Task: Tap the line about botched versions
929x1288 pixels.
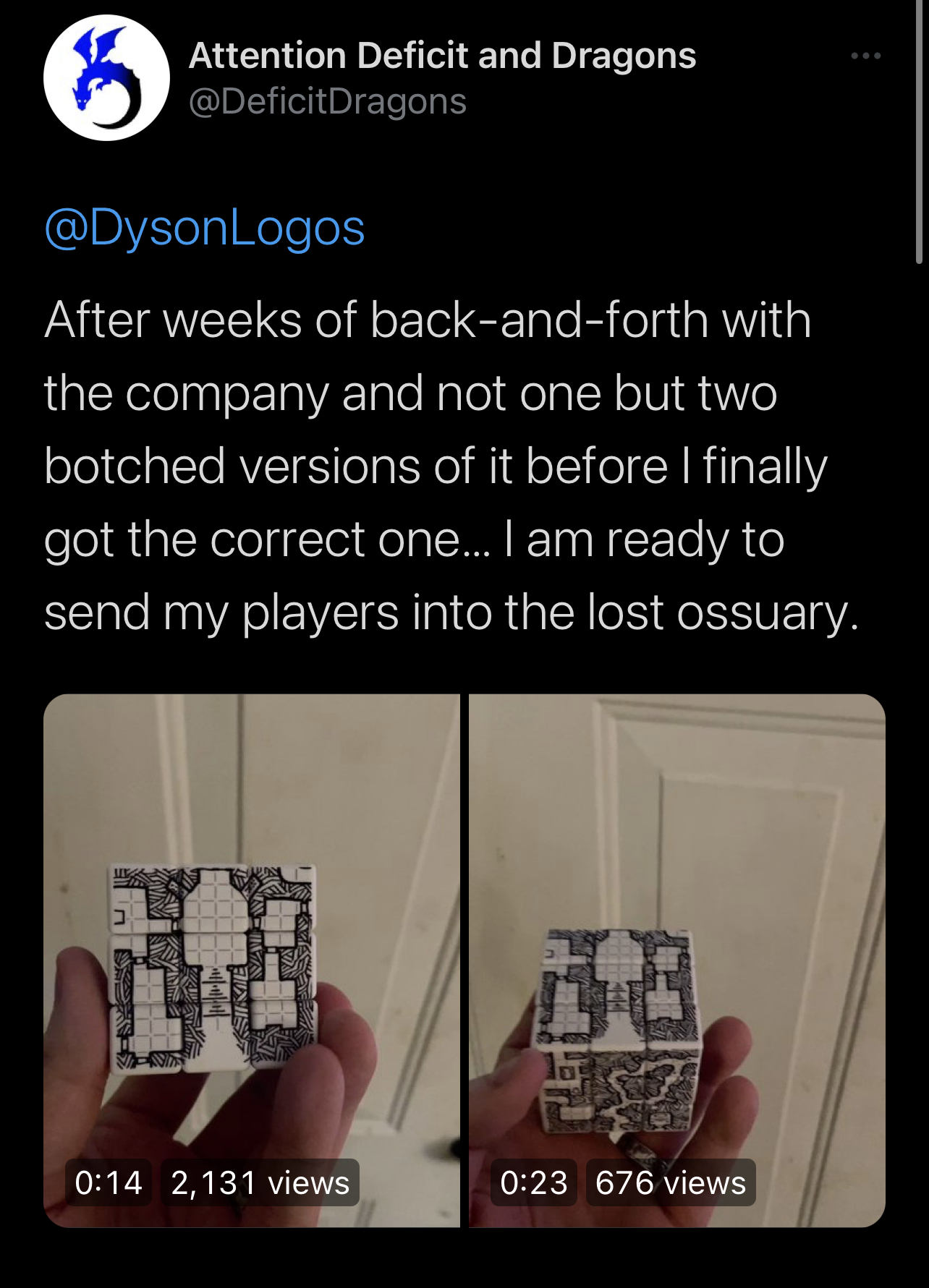Action: tap(436, 466)
